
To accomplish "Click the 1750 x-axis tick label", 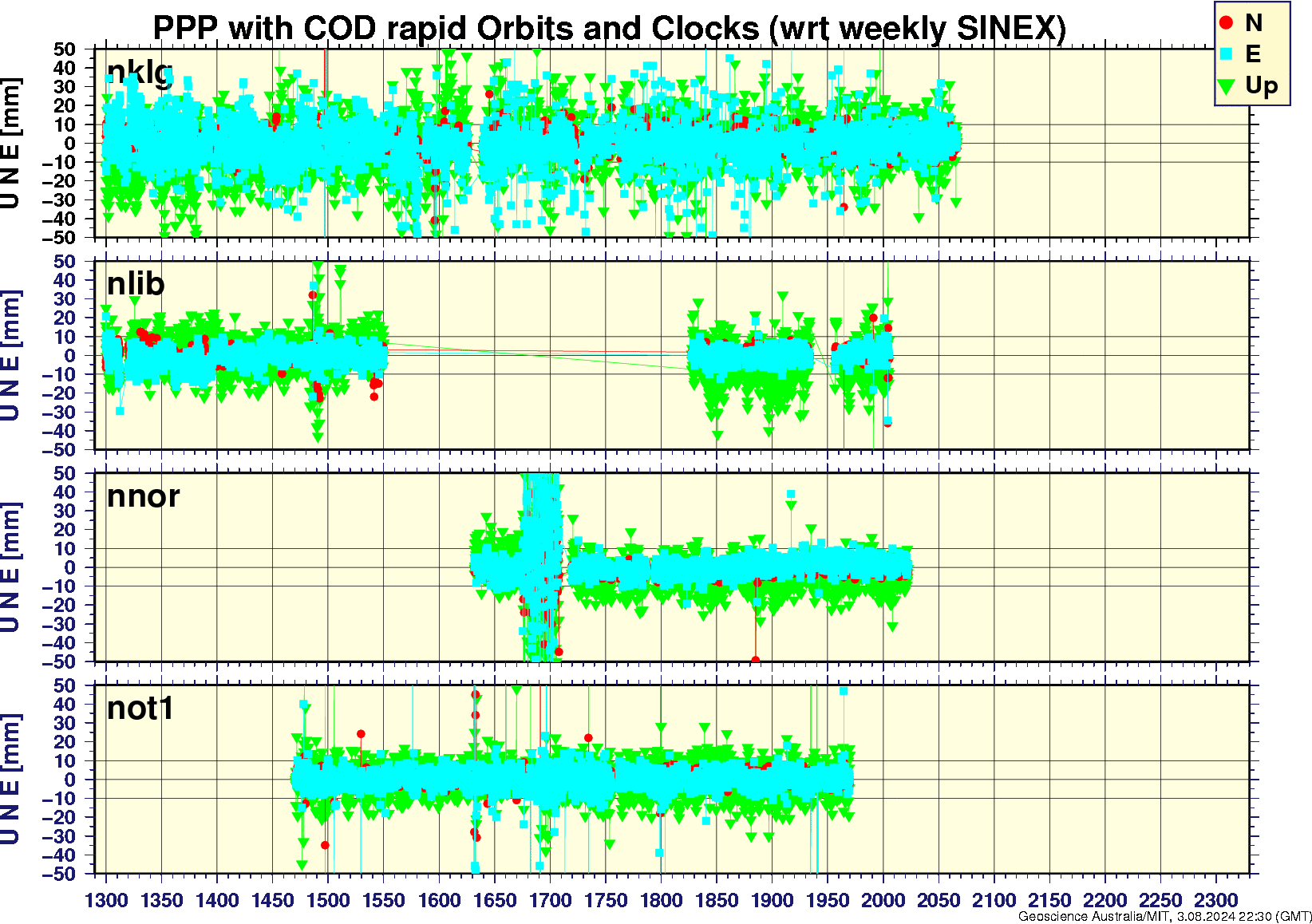I will [x=606, y=900].
